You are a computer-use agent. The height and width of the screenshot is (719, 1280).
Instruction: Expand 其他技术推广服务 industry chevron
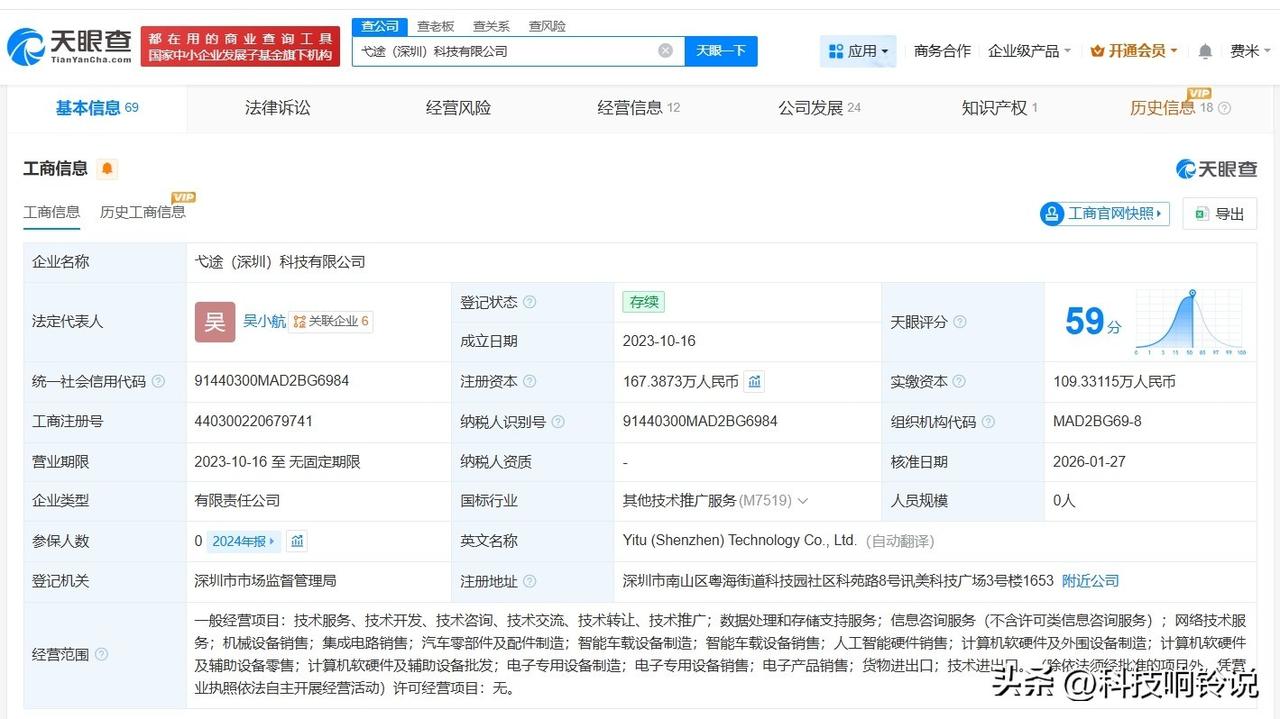tap(802, 501)
